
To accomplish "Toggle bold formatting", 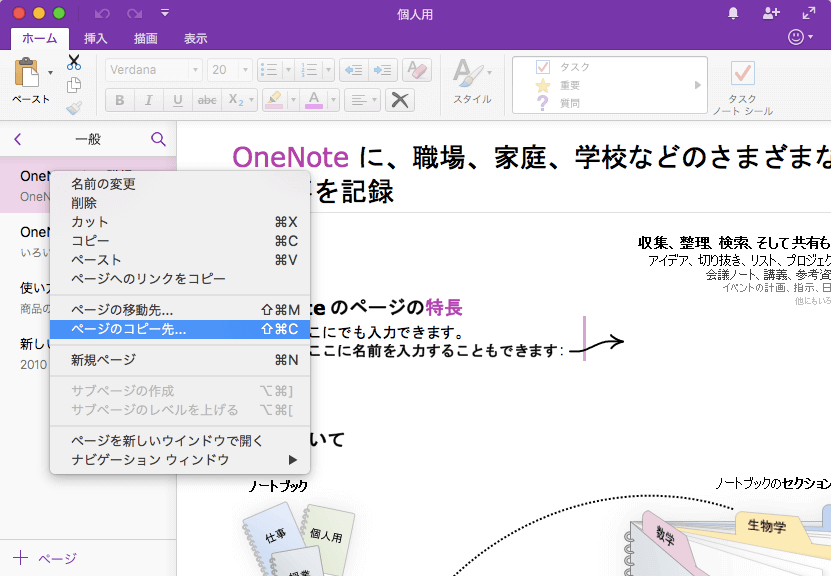I will pyautogui.click(x=120, y=100).
